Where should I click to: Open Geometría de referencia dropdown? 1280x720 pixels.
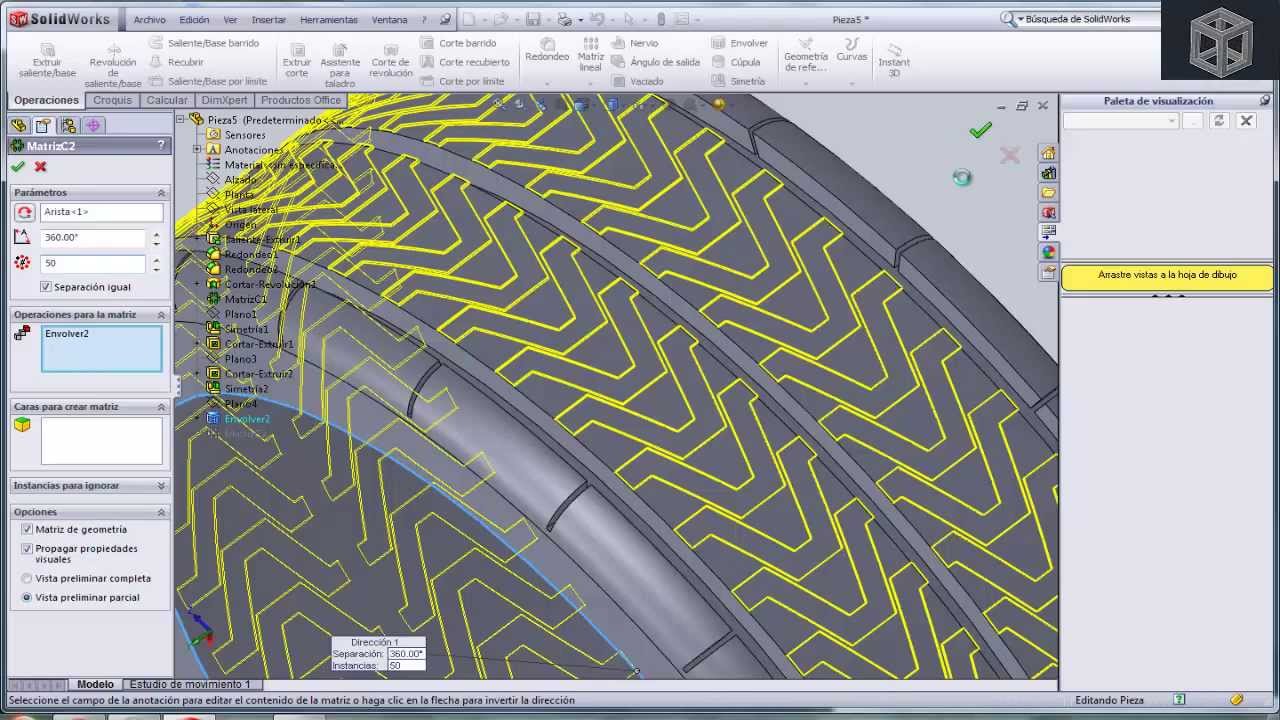(x=806, y=84)
